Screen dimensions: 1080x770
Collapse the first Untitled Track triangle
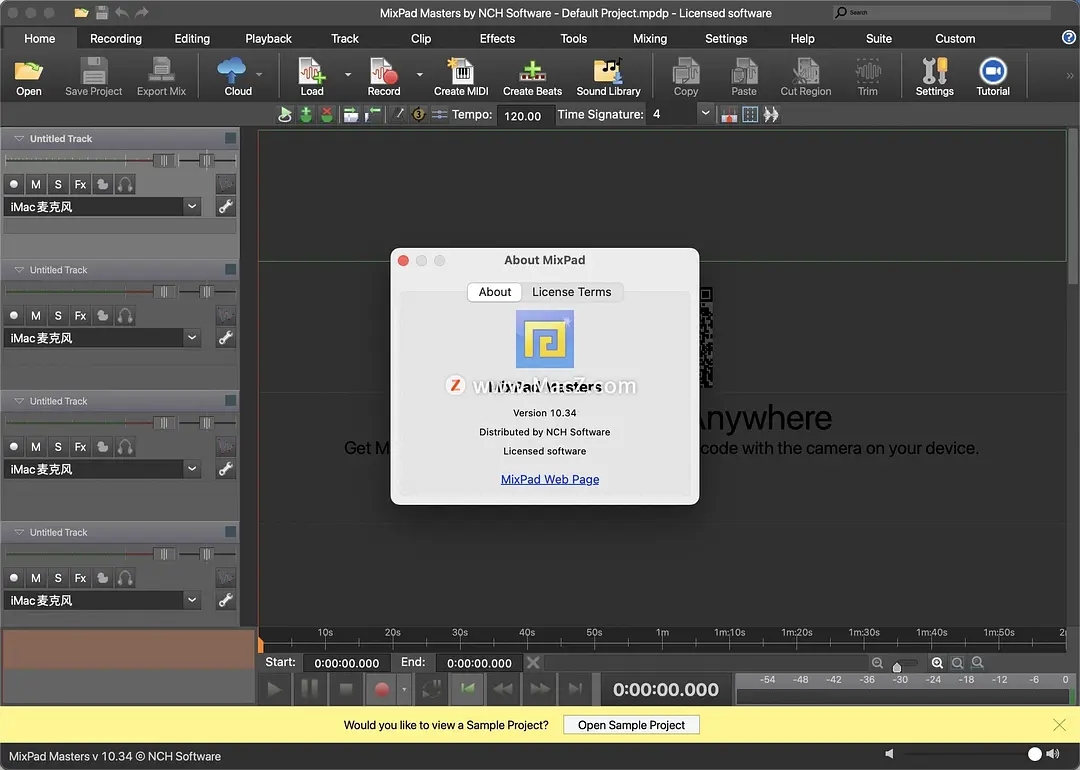[x=19, y=138]
